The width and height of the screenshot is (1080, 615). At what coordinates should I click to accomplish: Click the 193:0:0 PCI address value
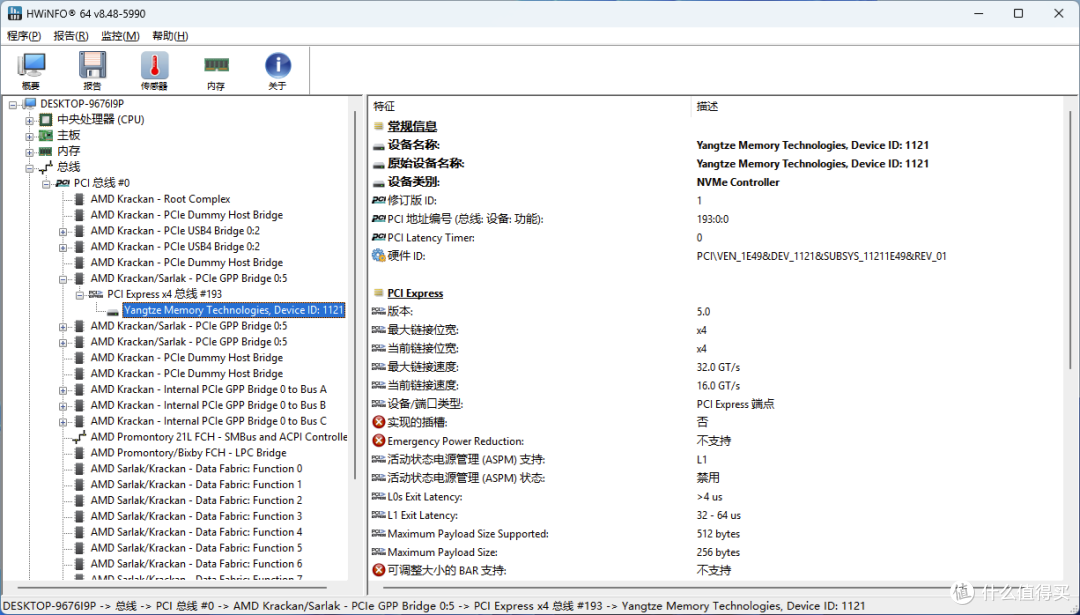pyautogui.click(x=712, y=219)
